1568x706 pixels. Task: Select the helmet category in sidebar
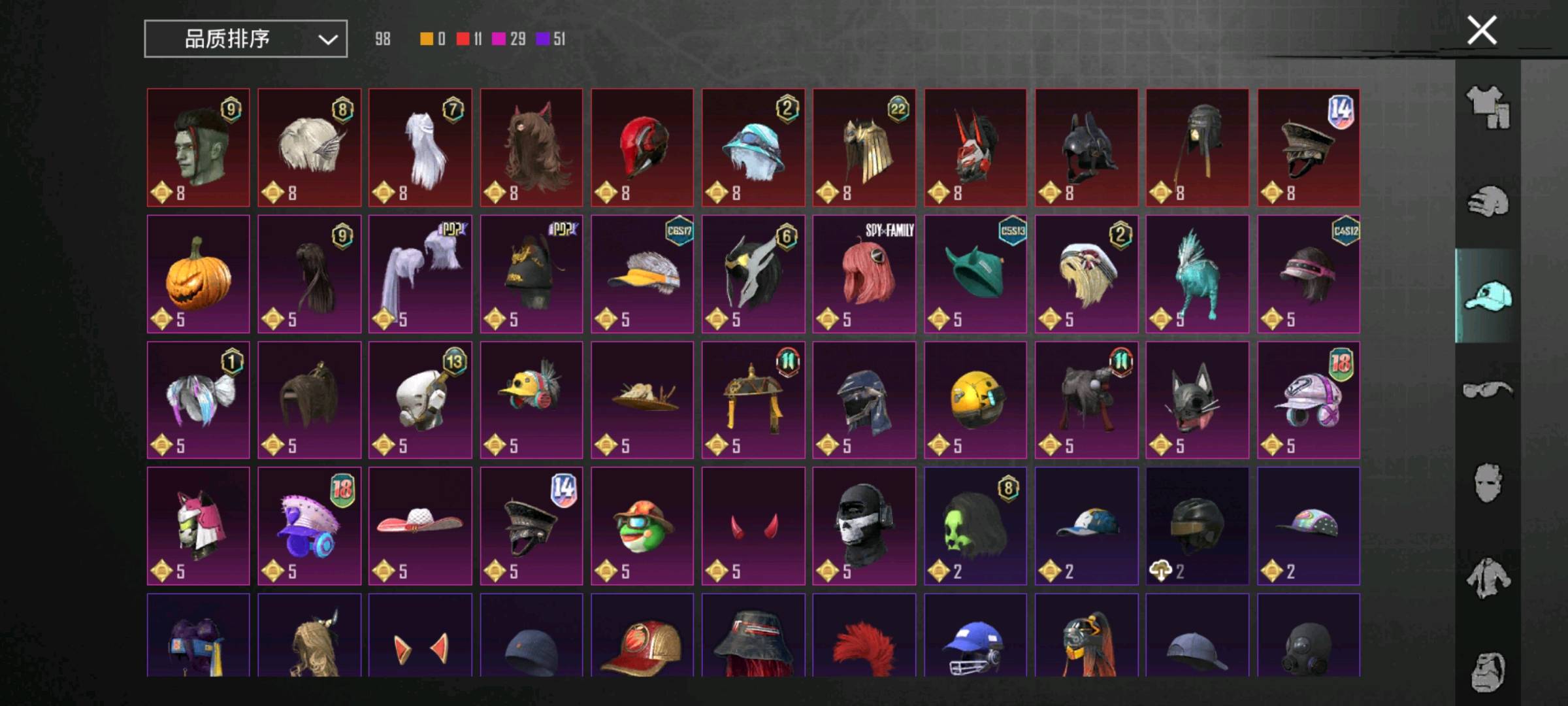[1488, 201]
